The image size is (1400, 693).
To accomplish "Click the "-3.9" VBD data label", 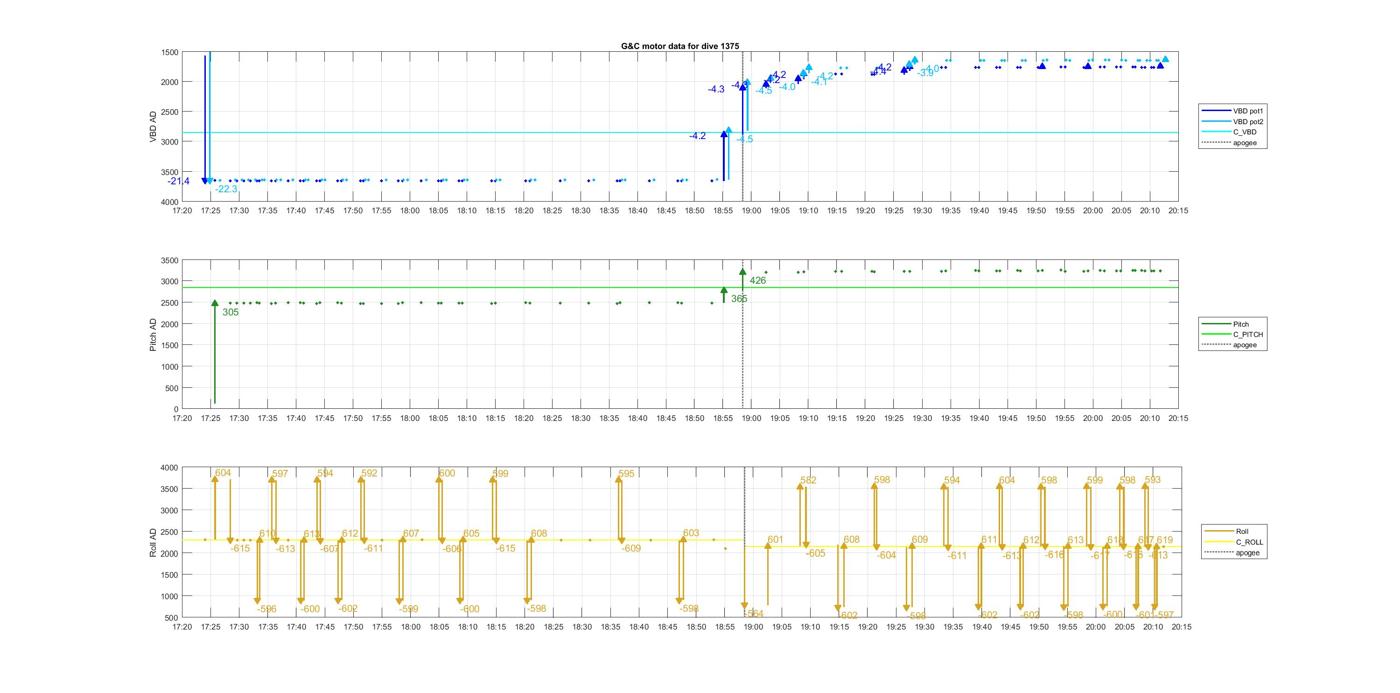I will (926, 73).
